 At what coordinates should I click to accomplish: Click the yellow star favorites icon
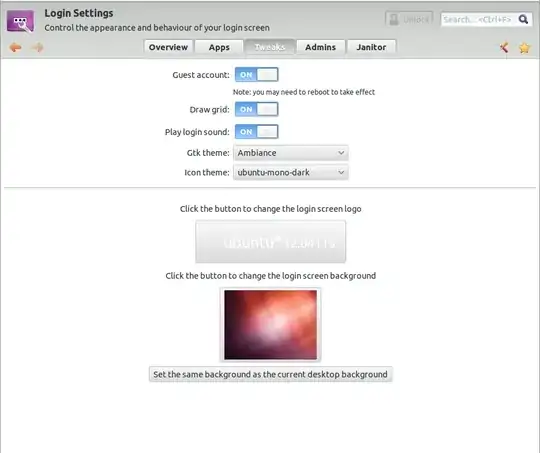pos(524,48)
